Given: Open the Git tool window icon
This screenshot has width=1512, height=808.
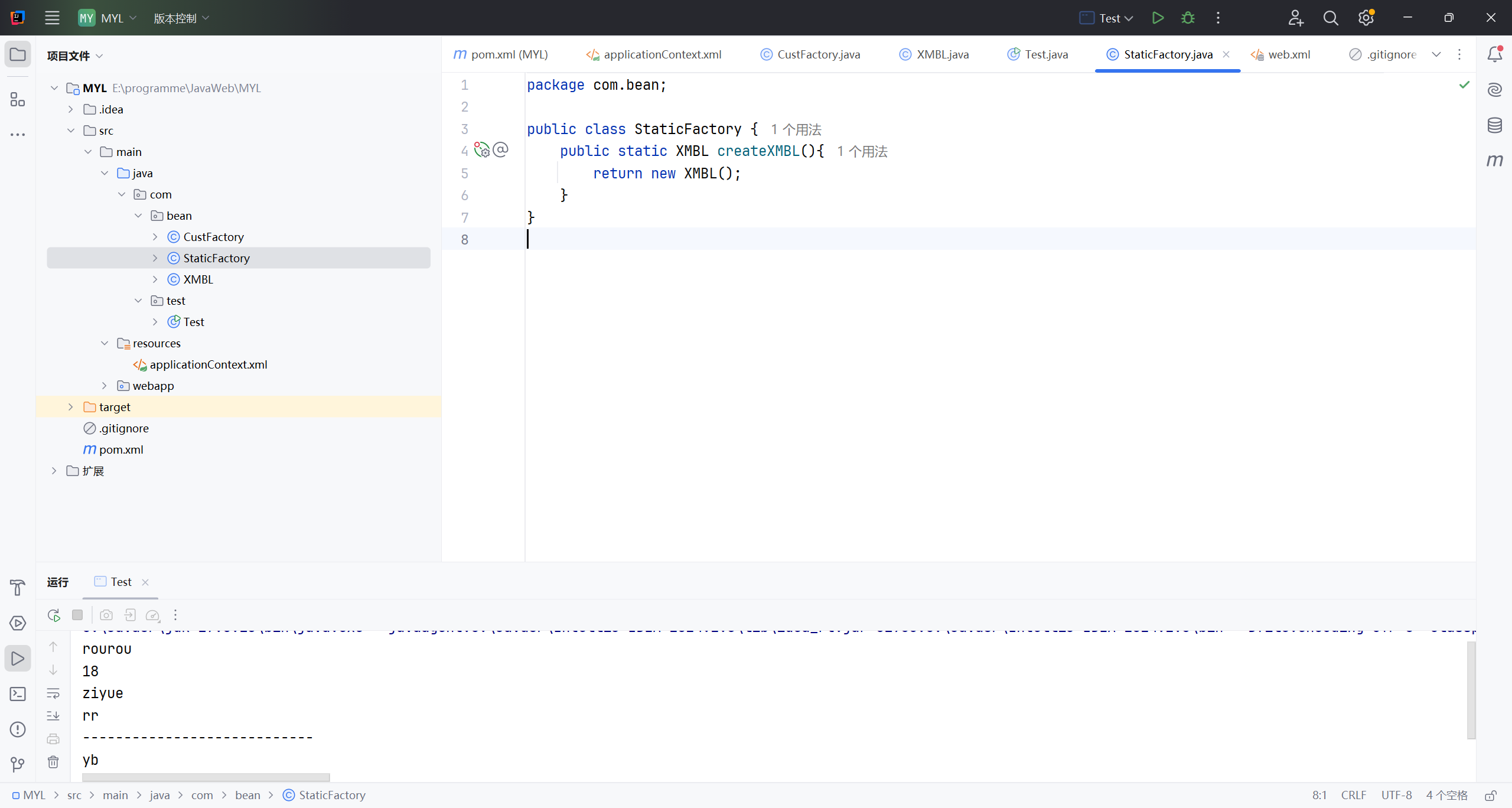Looking at the screenshot, I should click(18, 765).
